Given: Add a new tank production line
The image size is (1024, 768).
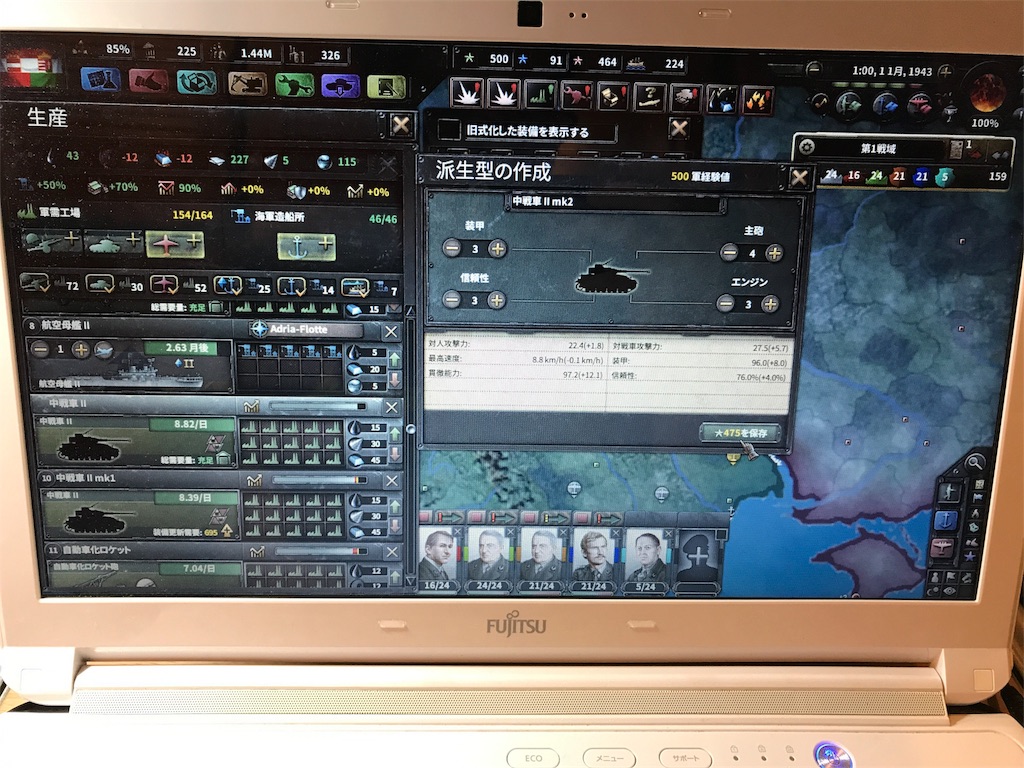Looking at the screenshot, I should [114, 243].
